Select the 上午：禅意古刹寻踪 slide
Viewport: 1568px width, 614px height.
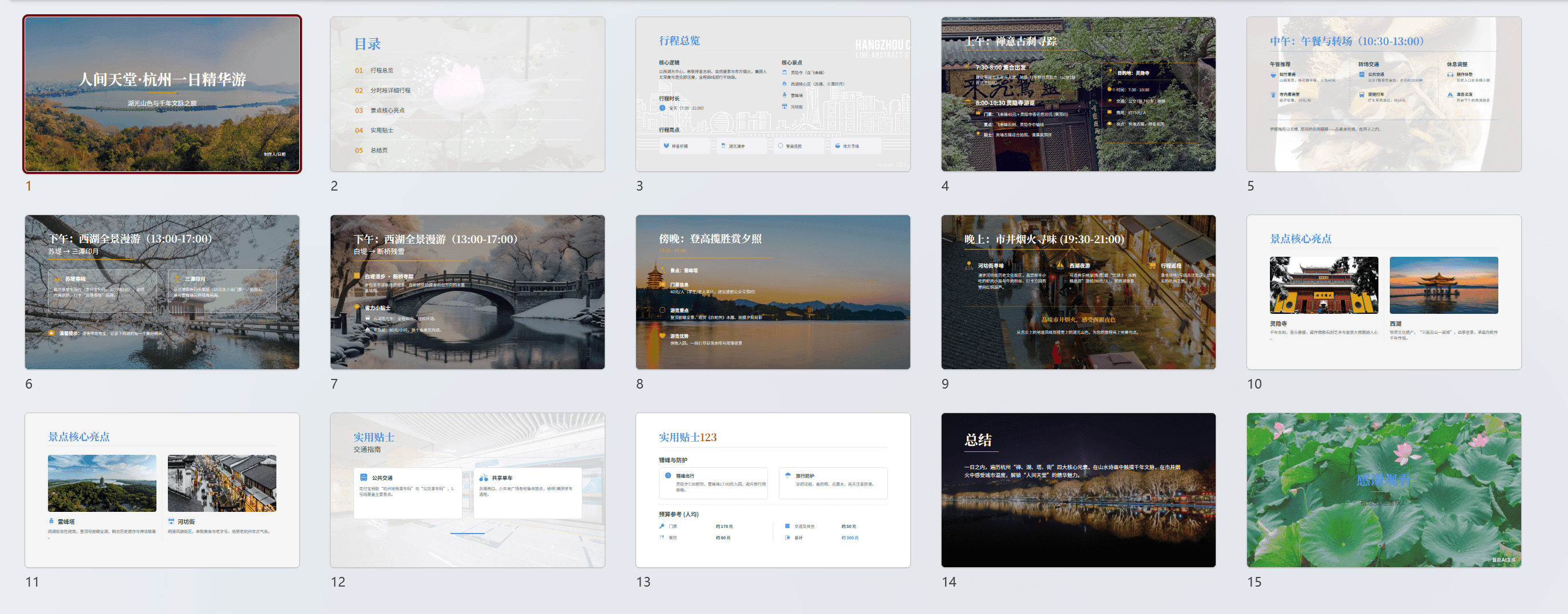coord(1078,94)
